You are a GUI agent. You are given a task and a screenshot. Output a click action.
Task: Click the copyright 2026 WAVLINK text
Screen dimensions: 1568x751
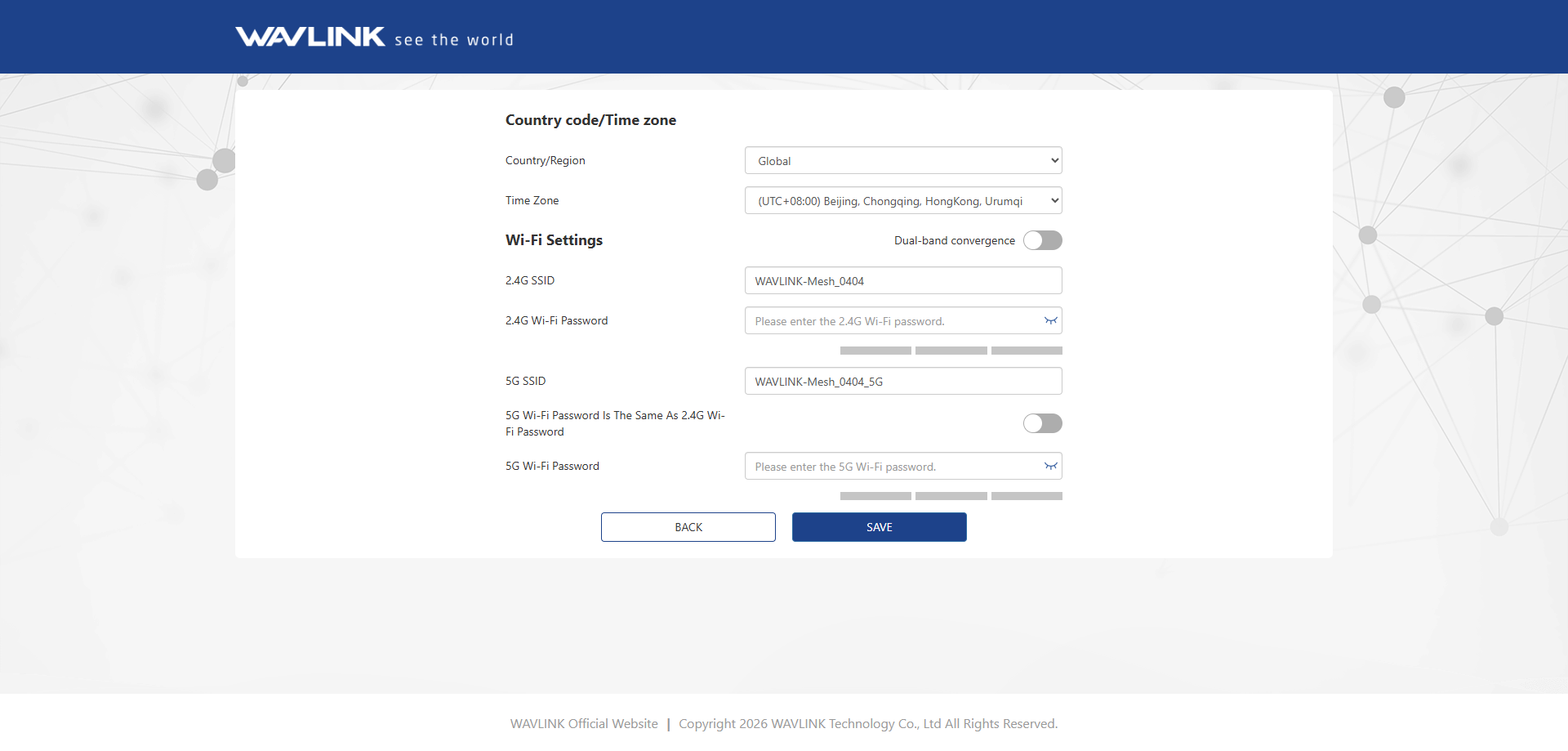coord(868,724)
